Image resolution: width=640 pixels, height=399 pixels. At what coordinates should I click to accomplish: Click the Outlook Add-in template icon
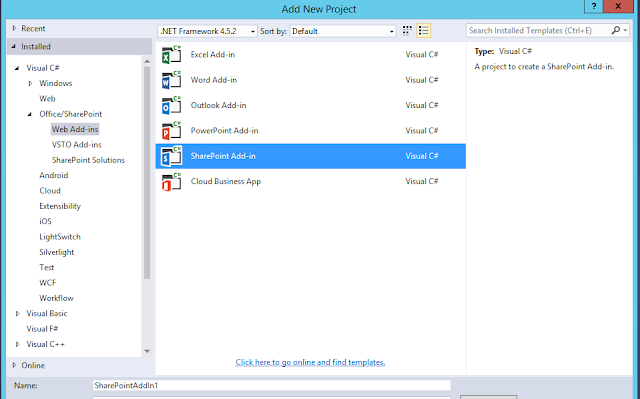click(171, 105)
